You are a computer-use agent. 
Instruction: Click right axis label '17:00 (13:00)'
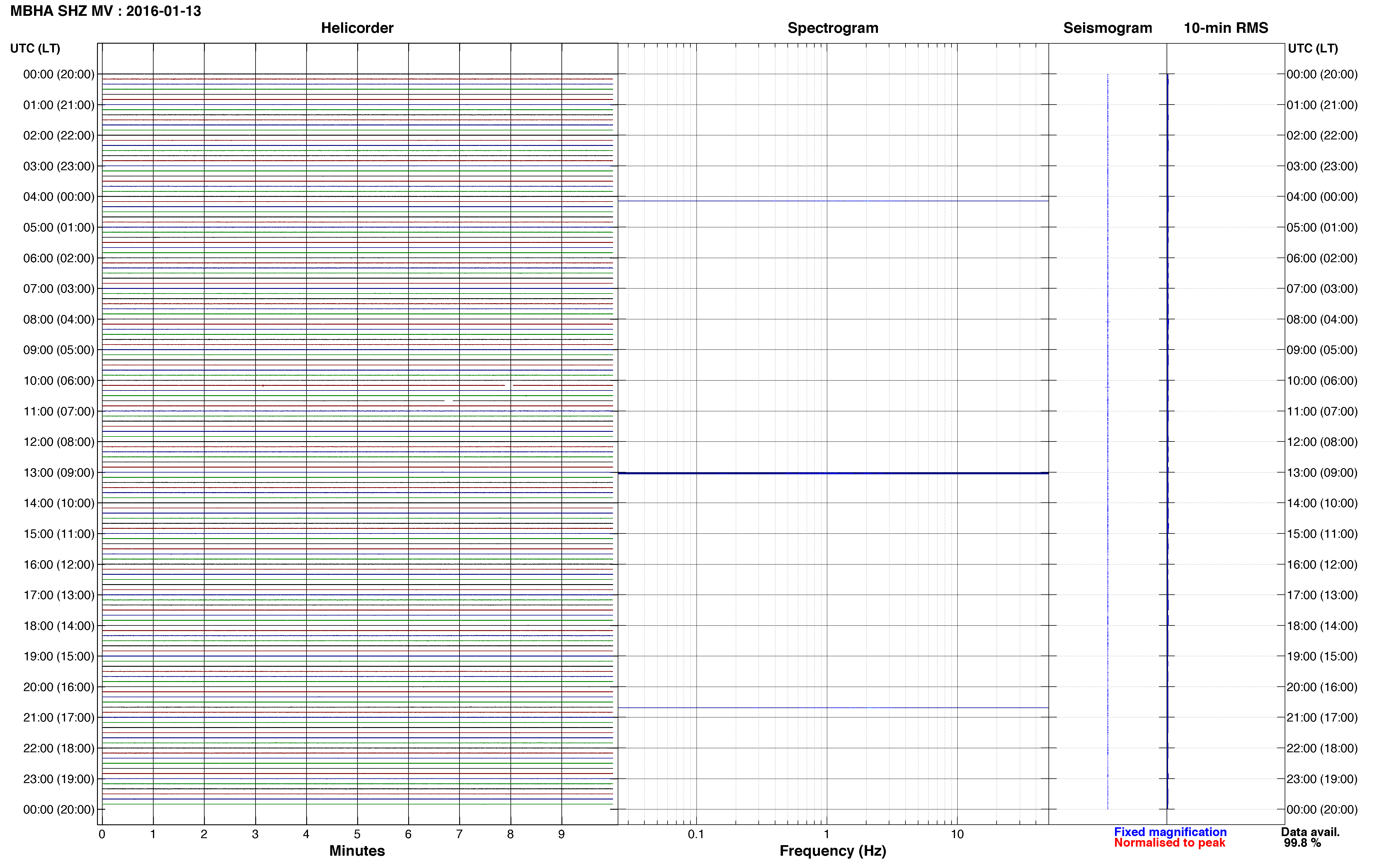[x=1322, y=595]
